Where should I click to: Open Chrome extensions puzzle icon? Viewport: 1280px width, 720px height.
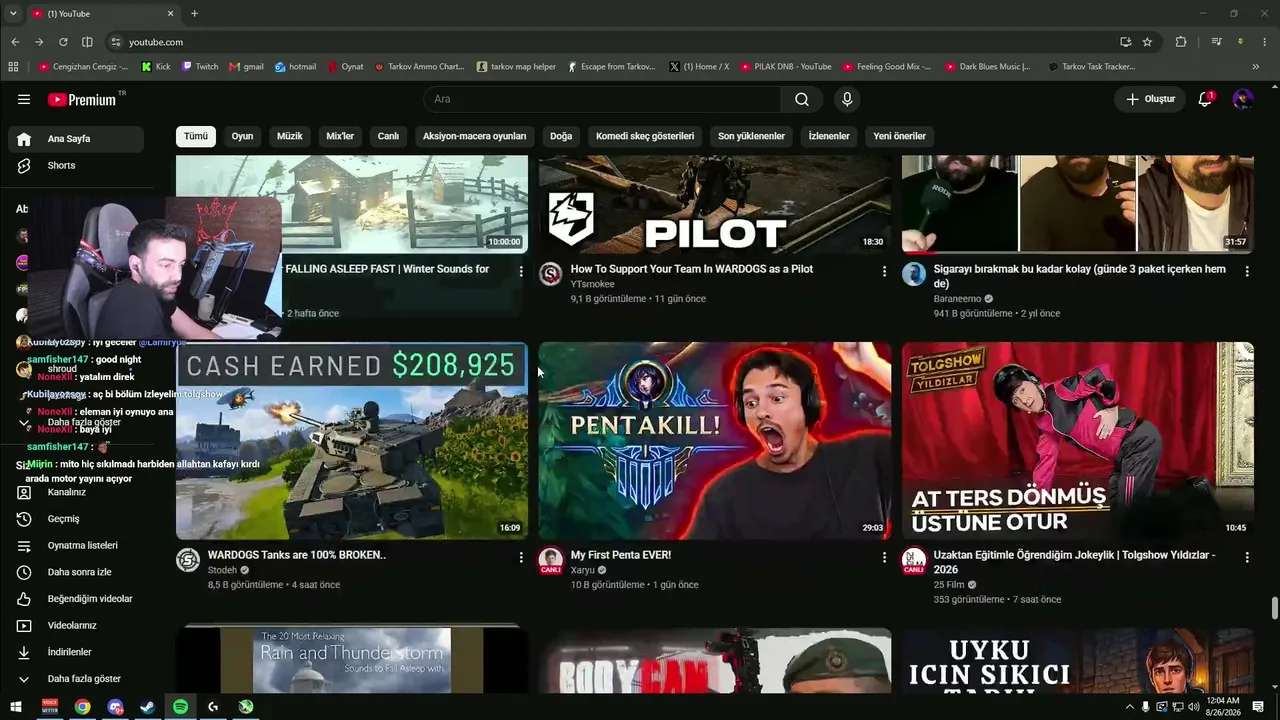[1181, 42]
